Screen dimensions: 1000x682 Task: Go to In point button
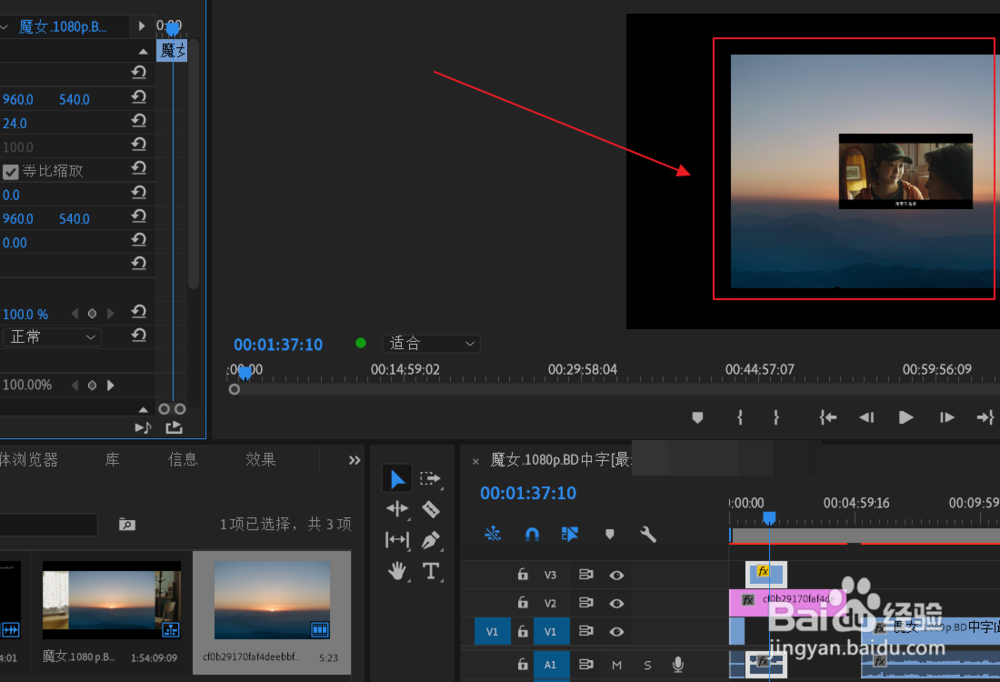coord(828,418)
